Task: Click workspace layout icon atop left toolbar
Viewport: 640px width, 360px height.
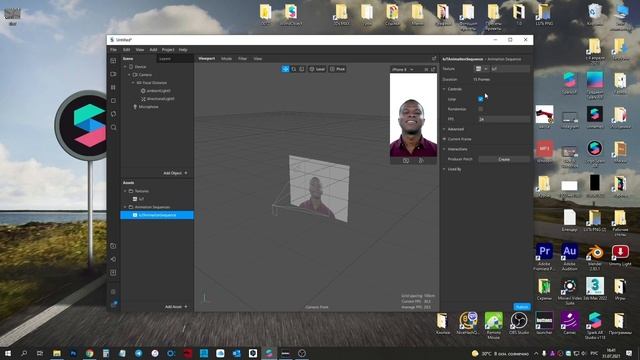Action: 113,61
